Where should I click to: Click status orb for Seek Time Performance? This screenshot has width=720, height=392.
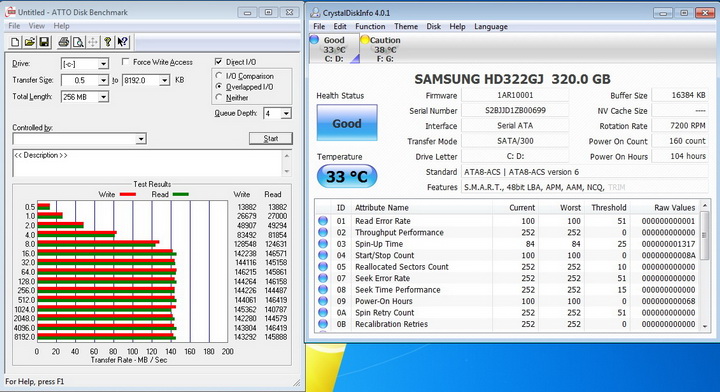323,290
